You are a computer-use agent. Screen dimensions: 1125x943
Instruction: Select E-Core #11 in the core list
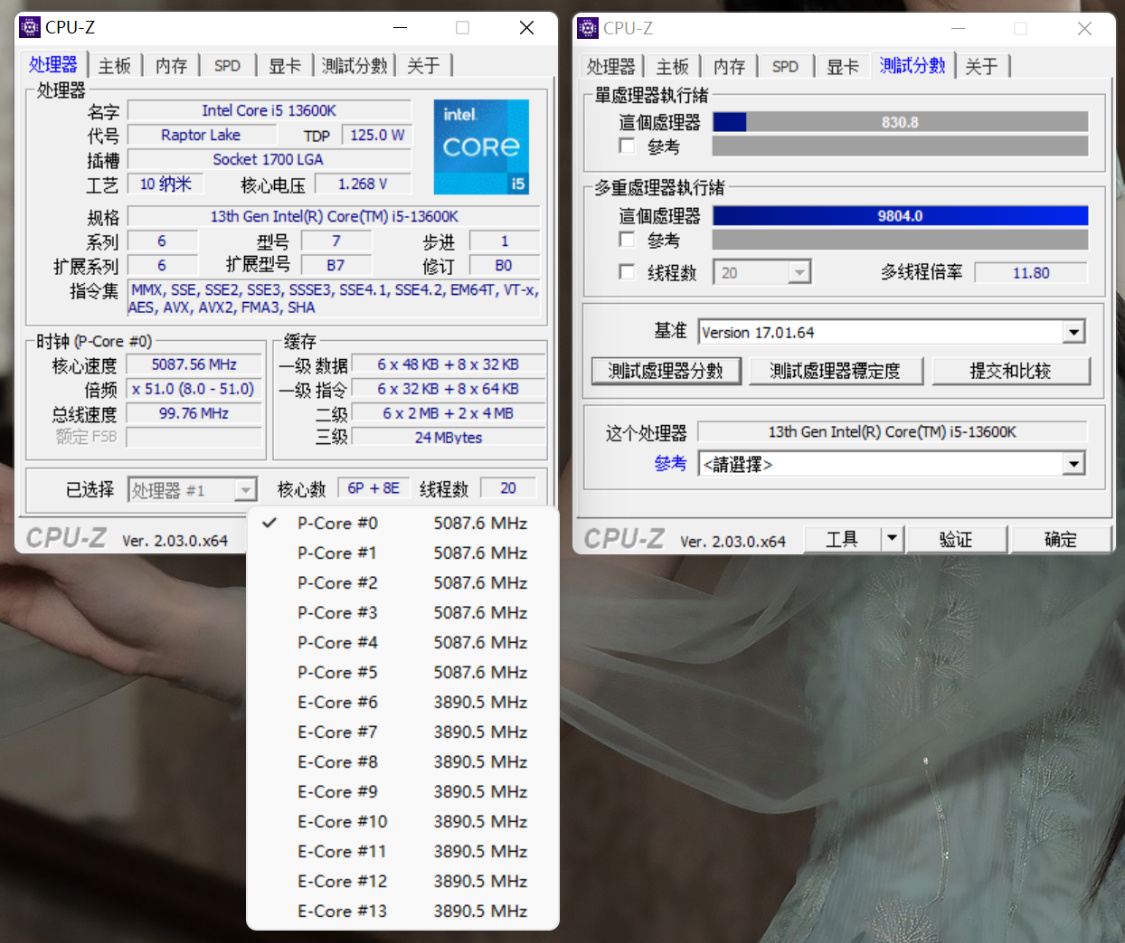click(402, 851)
